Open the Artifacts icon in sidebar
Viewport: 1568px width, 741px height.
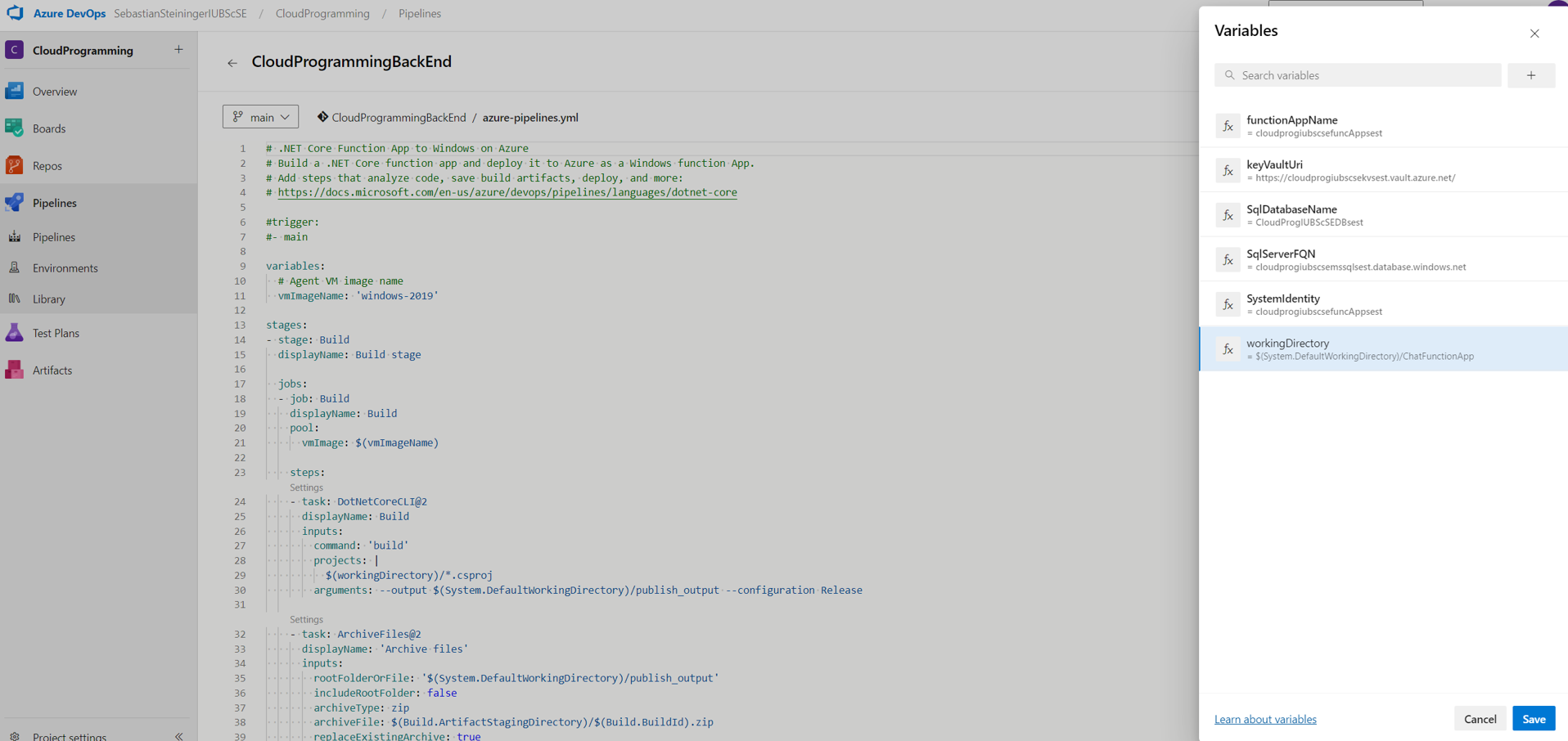[15, 370]
